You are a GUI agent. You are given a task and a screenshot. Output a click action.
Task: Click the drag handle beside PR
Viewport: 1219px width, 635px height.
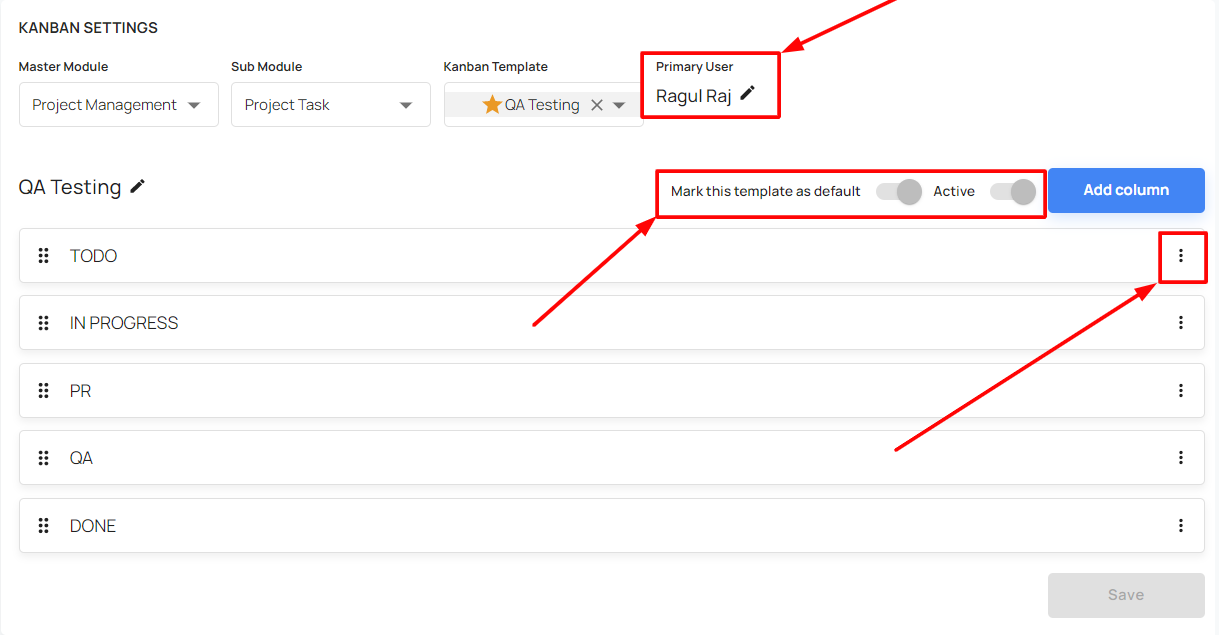click(x=44, y=391)
